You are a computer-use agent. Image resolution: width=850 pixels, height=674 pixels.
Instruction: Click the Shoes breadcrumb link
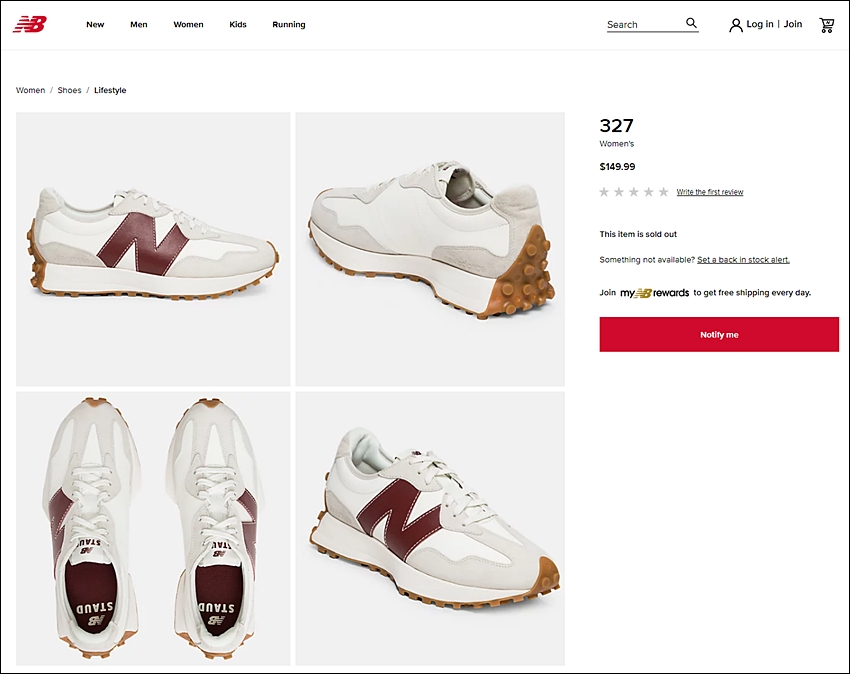click(x=69, y=90)
